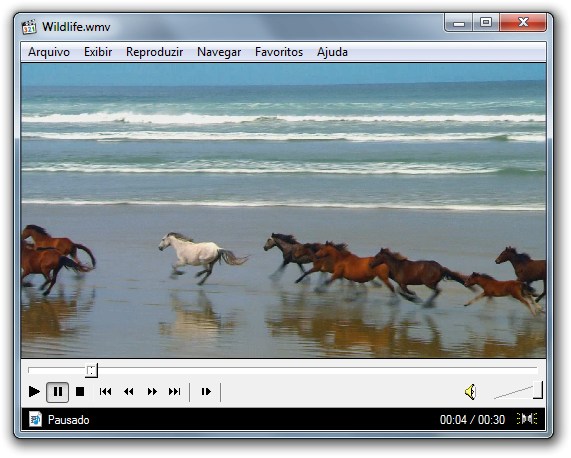Click the audio channel icon in status bar
Image resolution: width=571 pixels, height=458 pixels.
point(527,419)
